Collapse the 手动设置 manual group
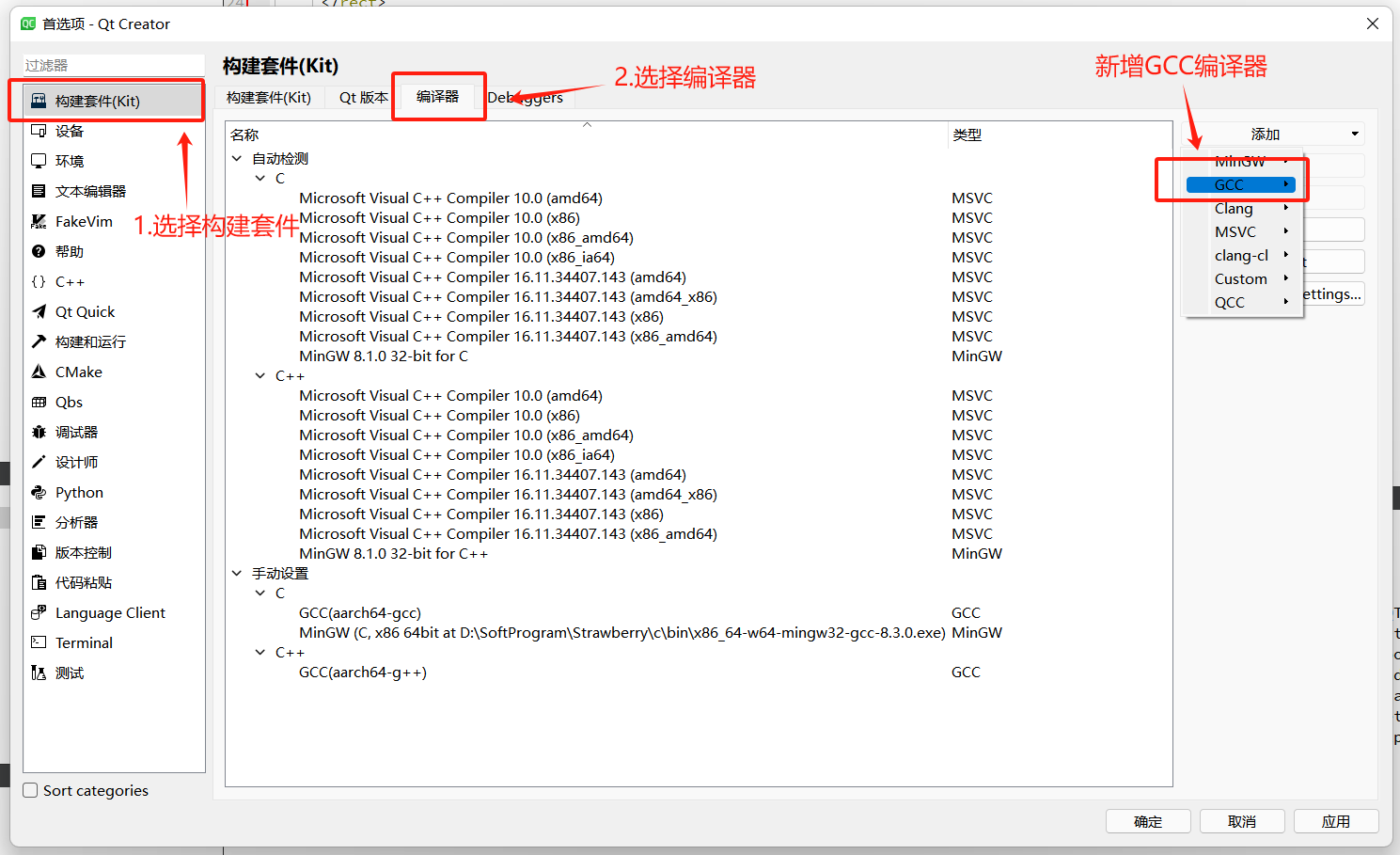Viewport: 1400px width, 855px height. point(237,573)
